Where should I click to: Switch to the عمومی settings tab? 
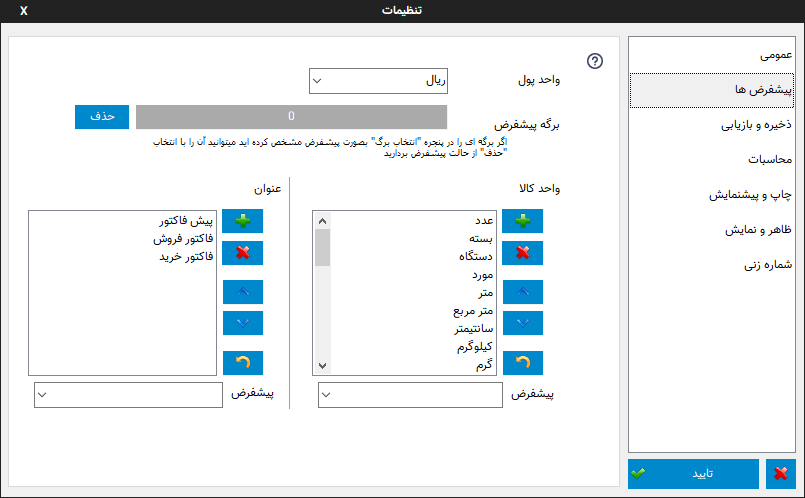[x=776, y=55]
